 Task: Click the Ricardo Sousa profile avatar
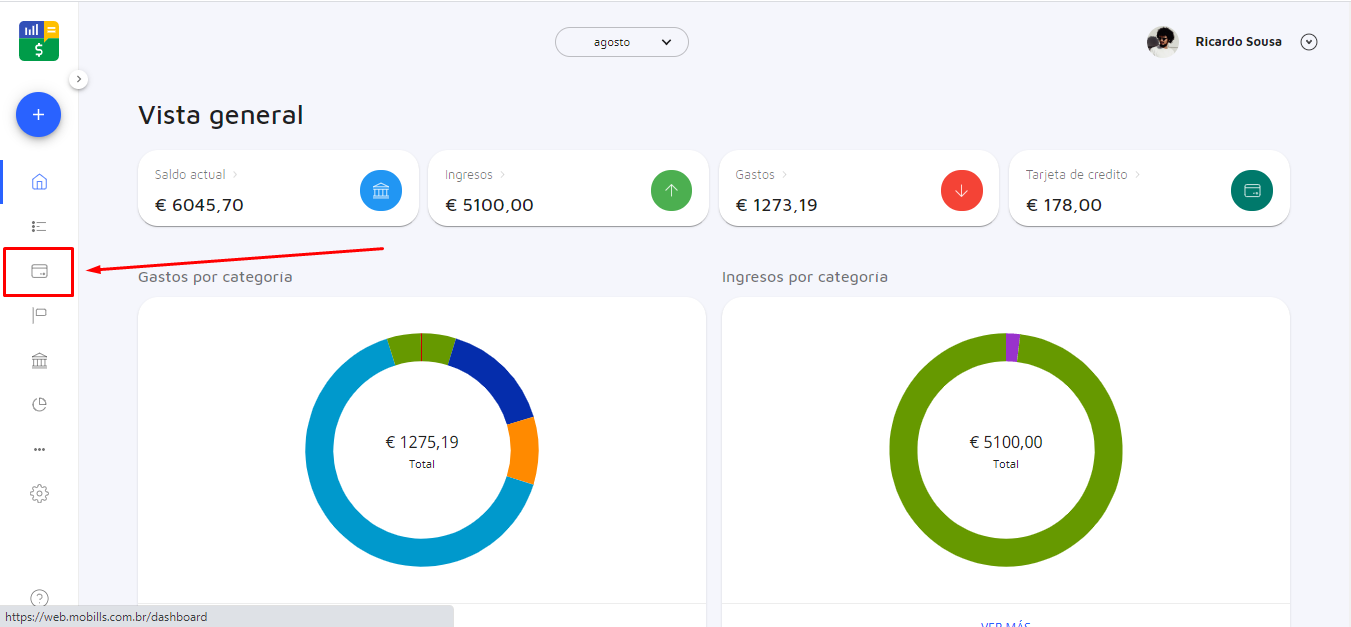coord(1162,42)
